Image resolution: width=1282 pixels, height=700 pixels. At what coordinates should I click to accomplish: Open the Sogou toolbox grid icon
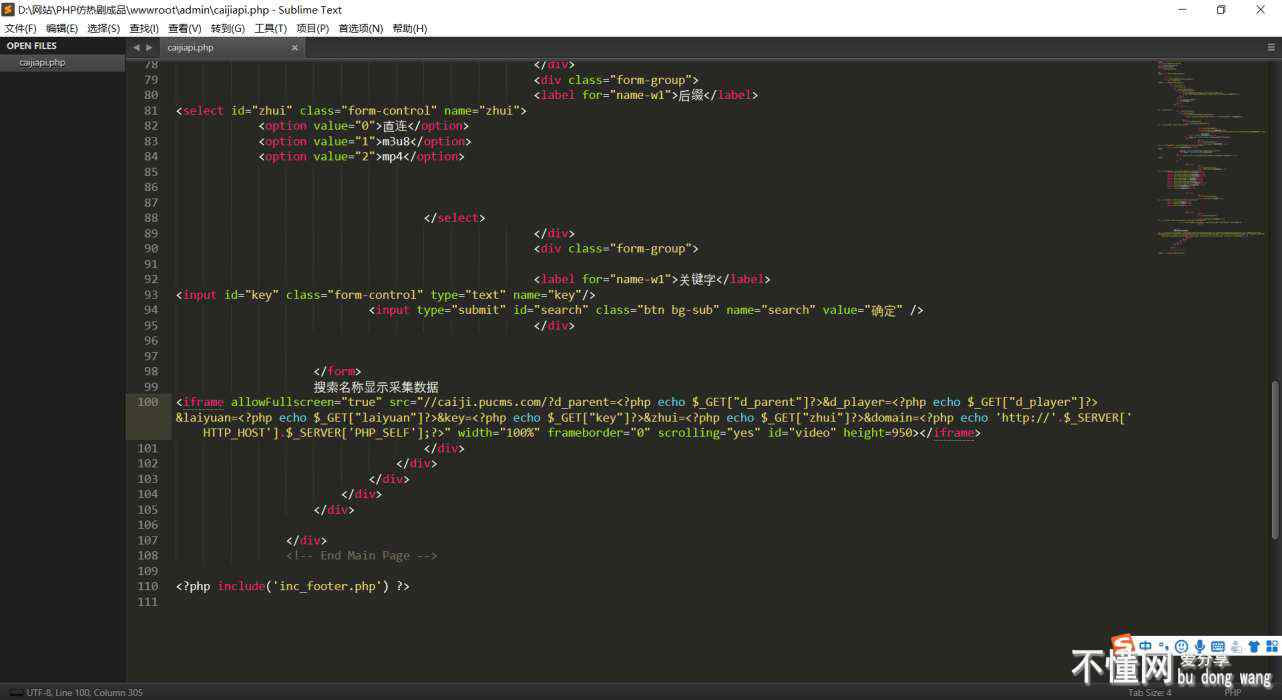point(1271,647)
